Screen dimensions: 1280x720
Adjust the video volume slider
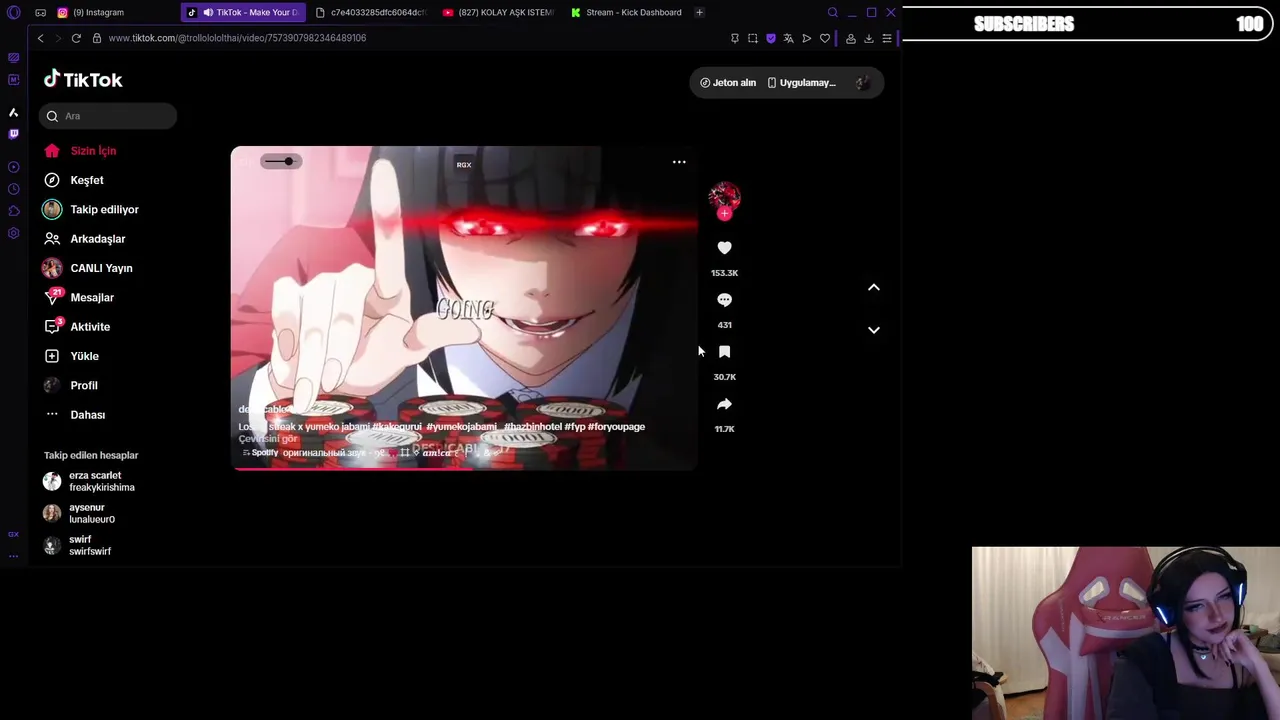(280, 161)
